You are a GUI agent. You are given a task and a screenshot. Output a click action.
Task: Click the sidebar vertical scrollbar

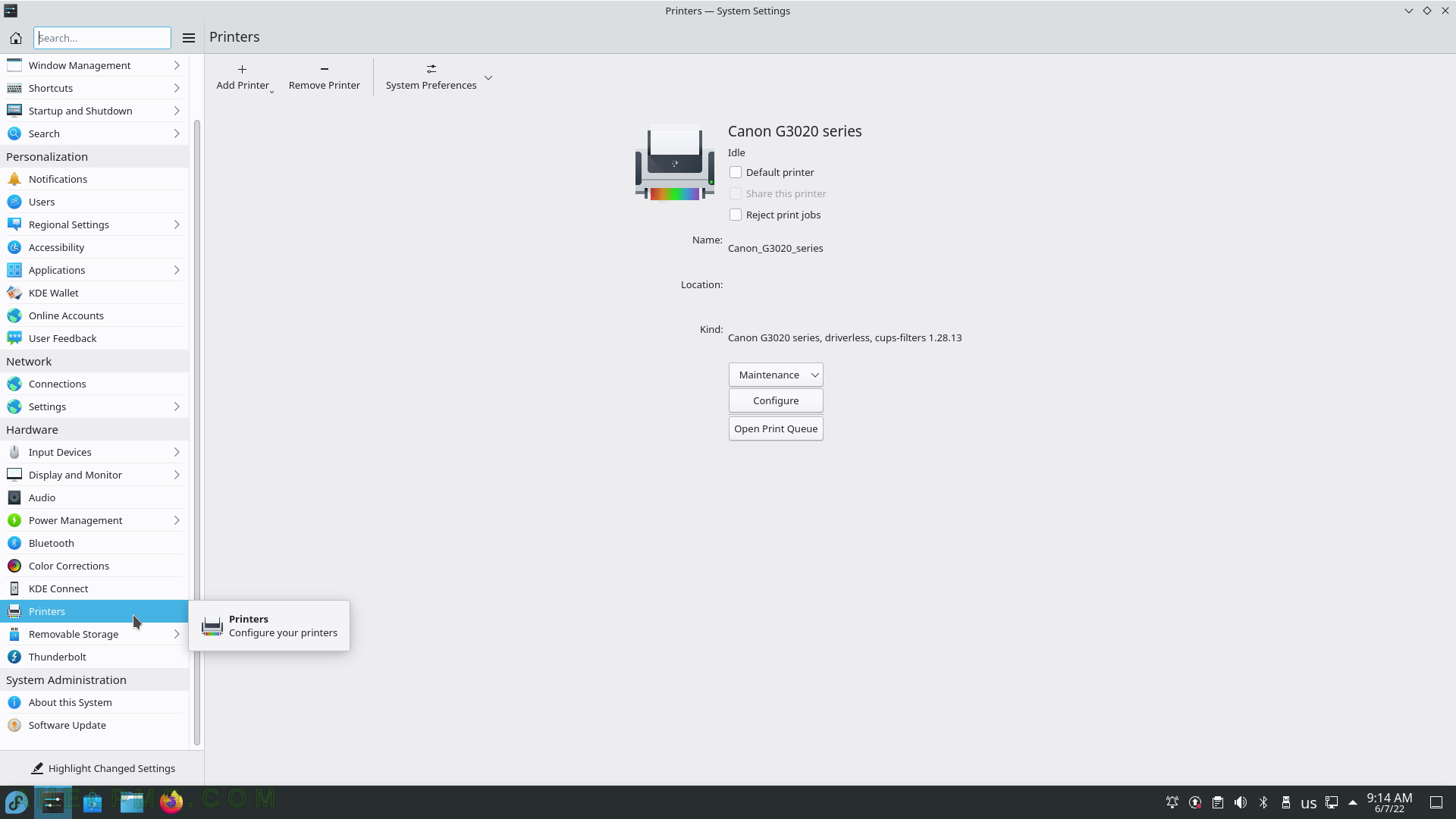197,432
